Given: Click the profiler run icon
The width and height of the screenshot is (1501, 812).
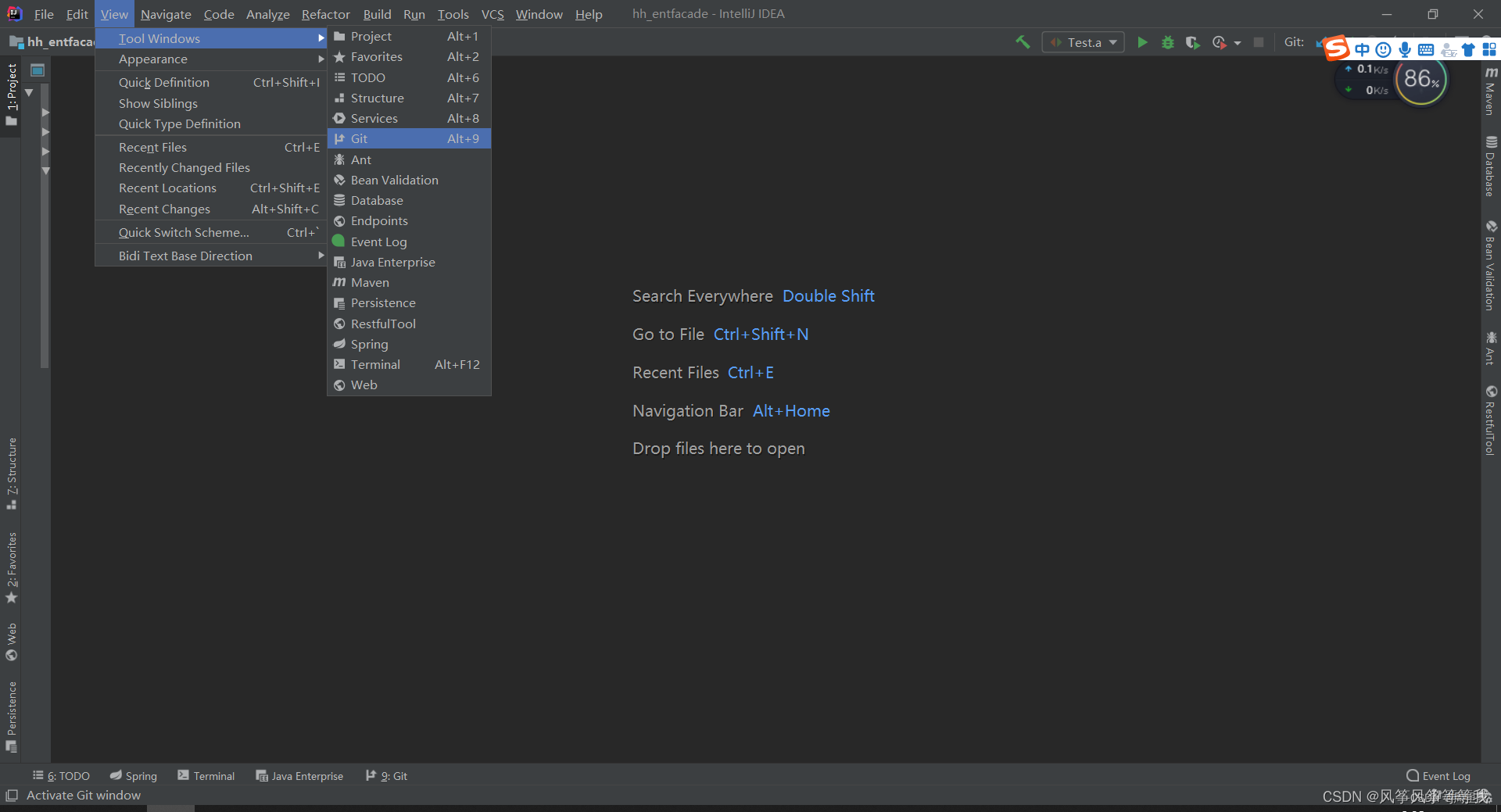Looking at the screenshot, I should [x=1220, y=42].
